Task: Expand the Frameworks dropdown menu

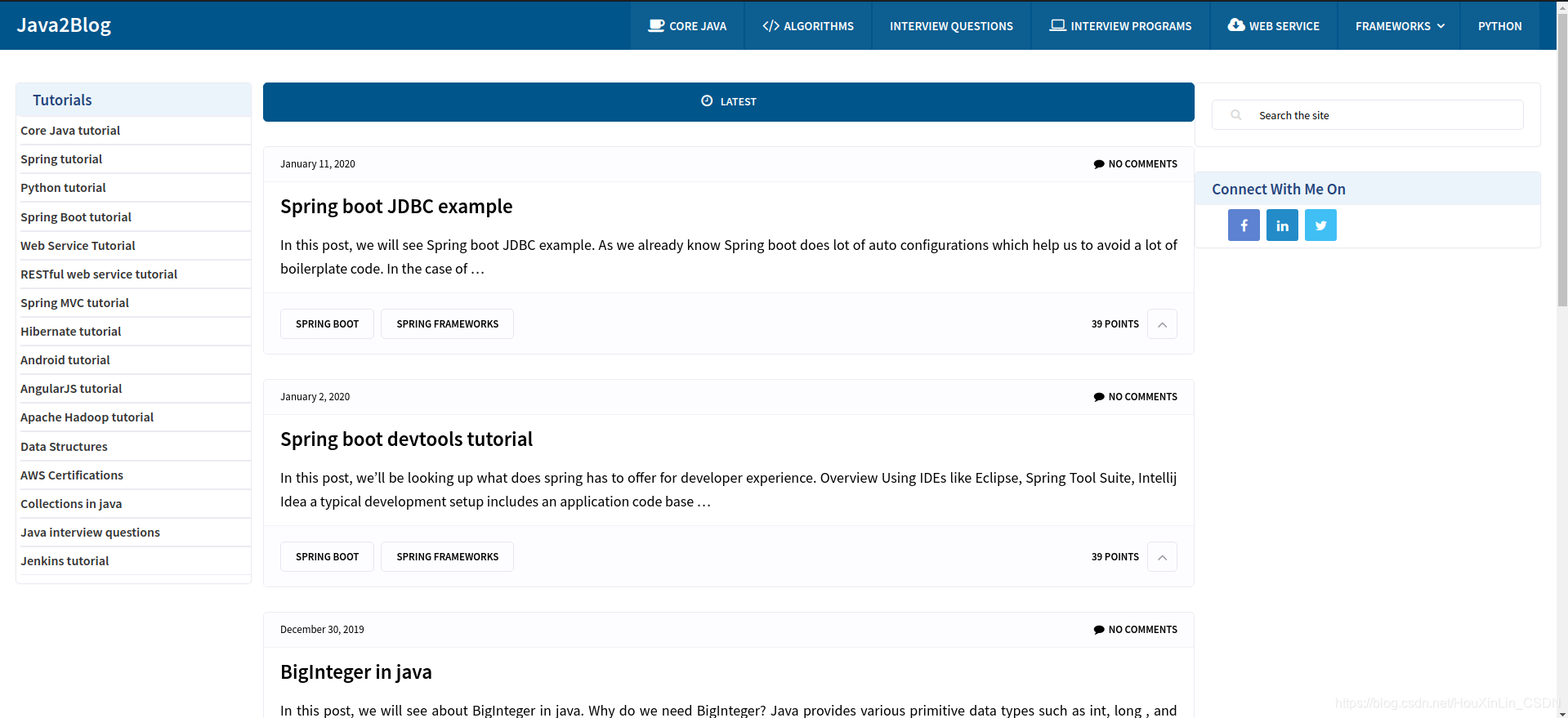Action: coord(1399,26)
